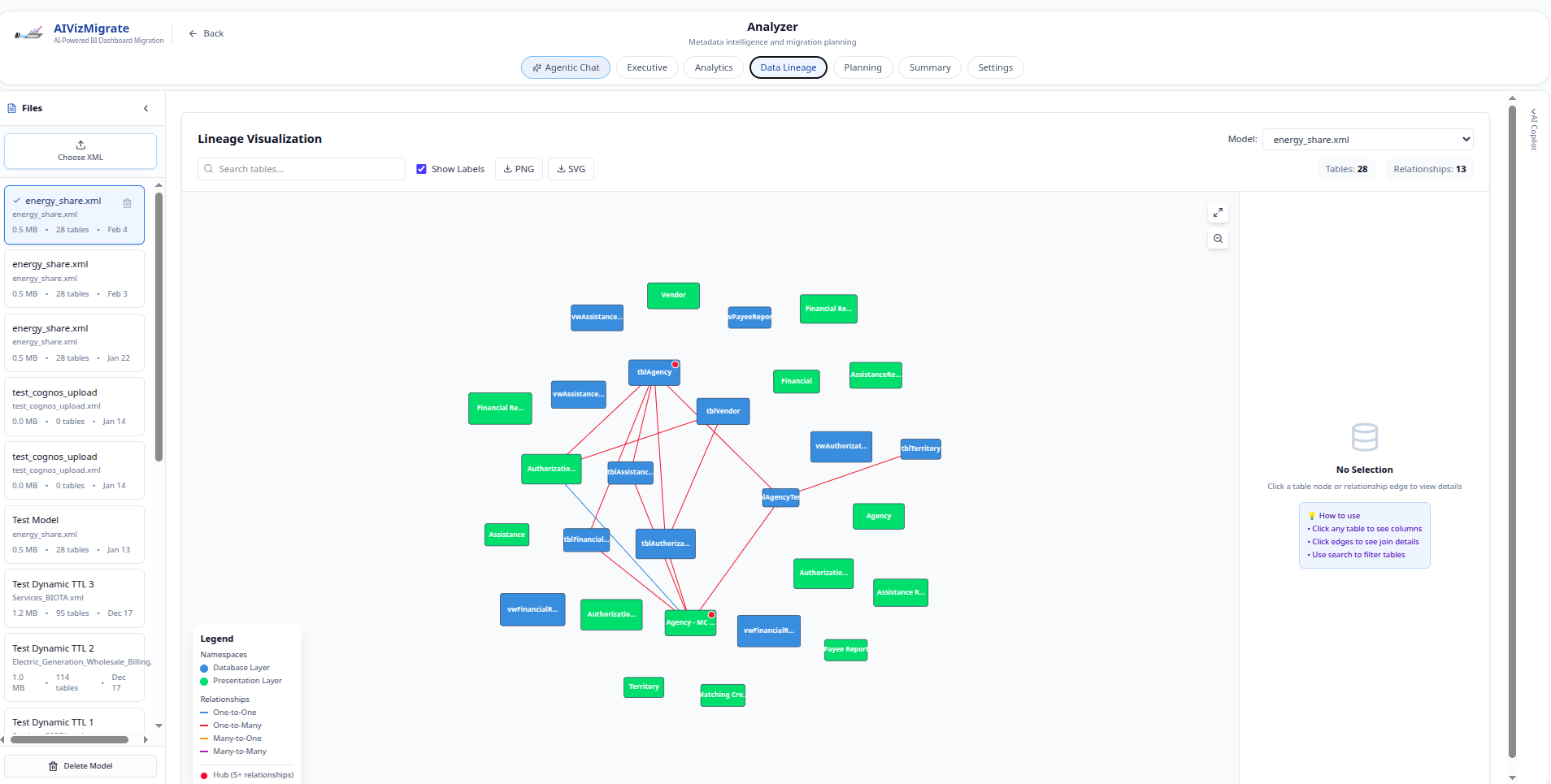
Task: Focus the Search tables input field
Action: [302, 169]
